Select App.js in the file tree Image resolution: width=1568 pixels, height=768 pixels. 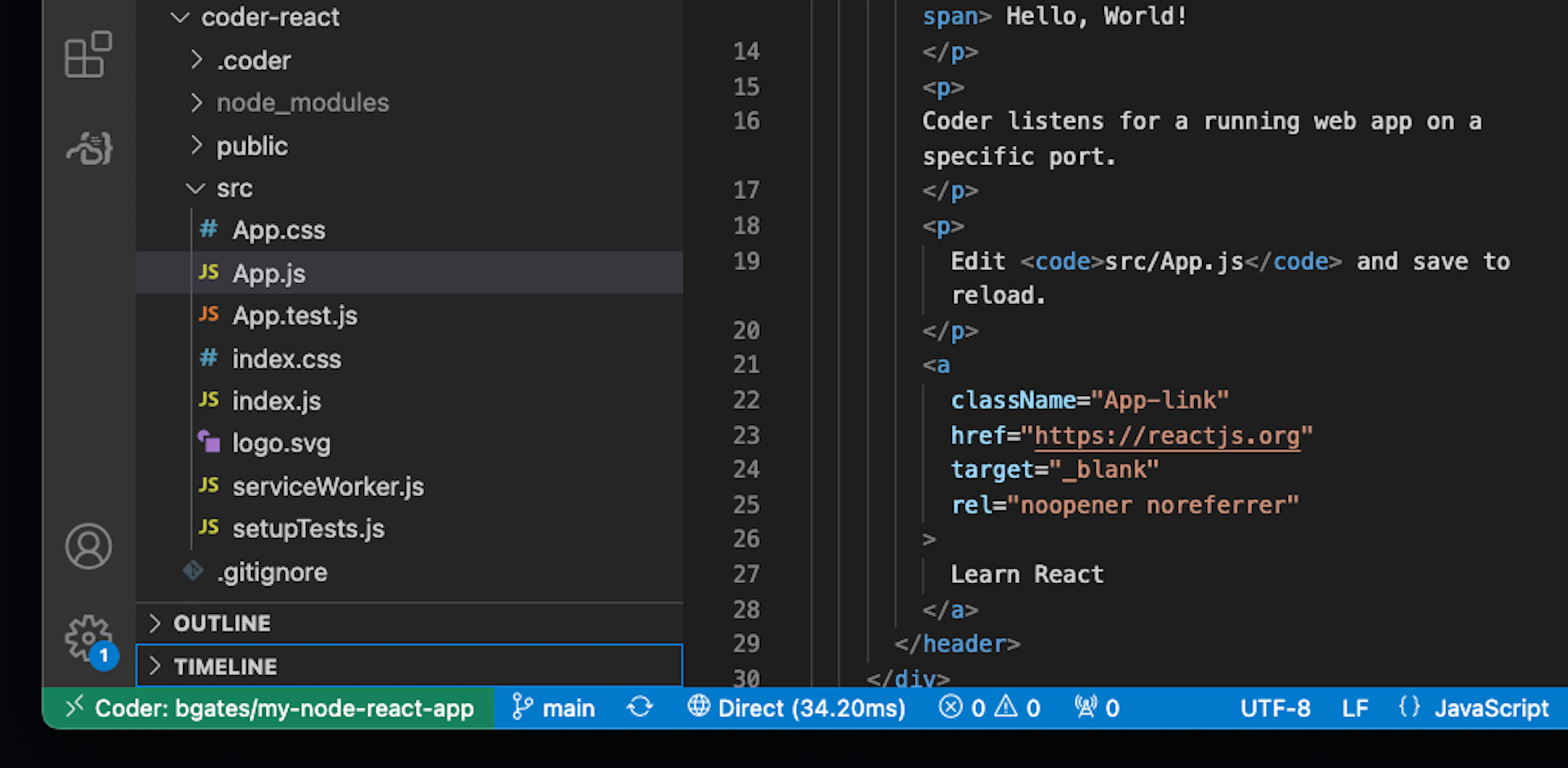click(409, 273)
